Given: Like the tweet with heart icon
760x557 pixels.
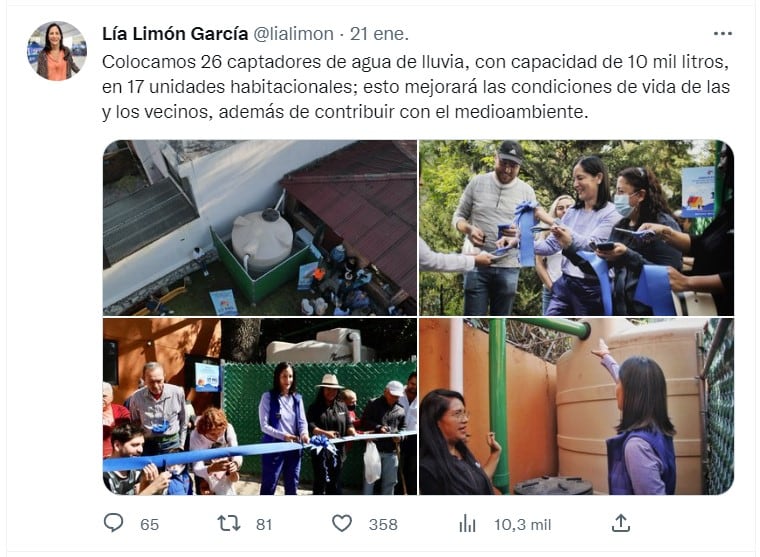Looking at the screenshot, I should click(x=342, y=524).
